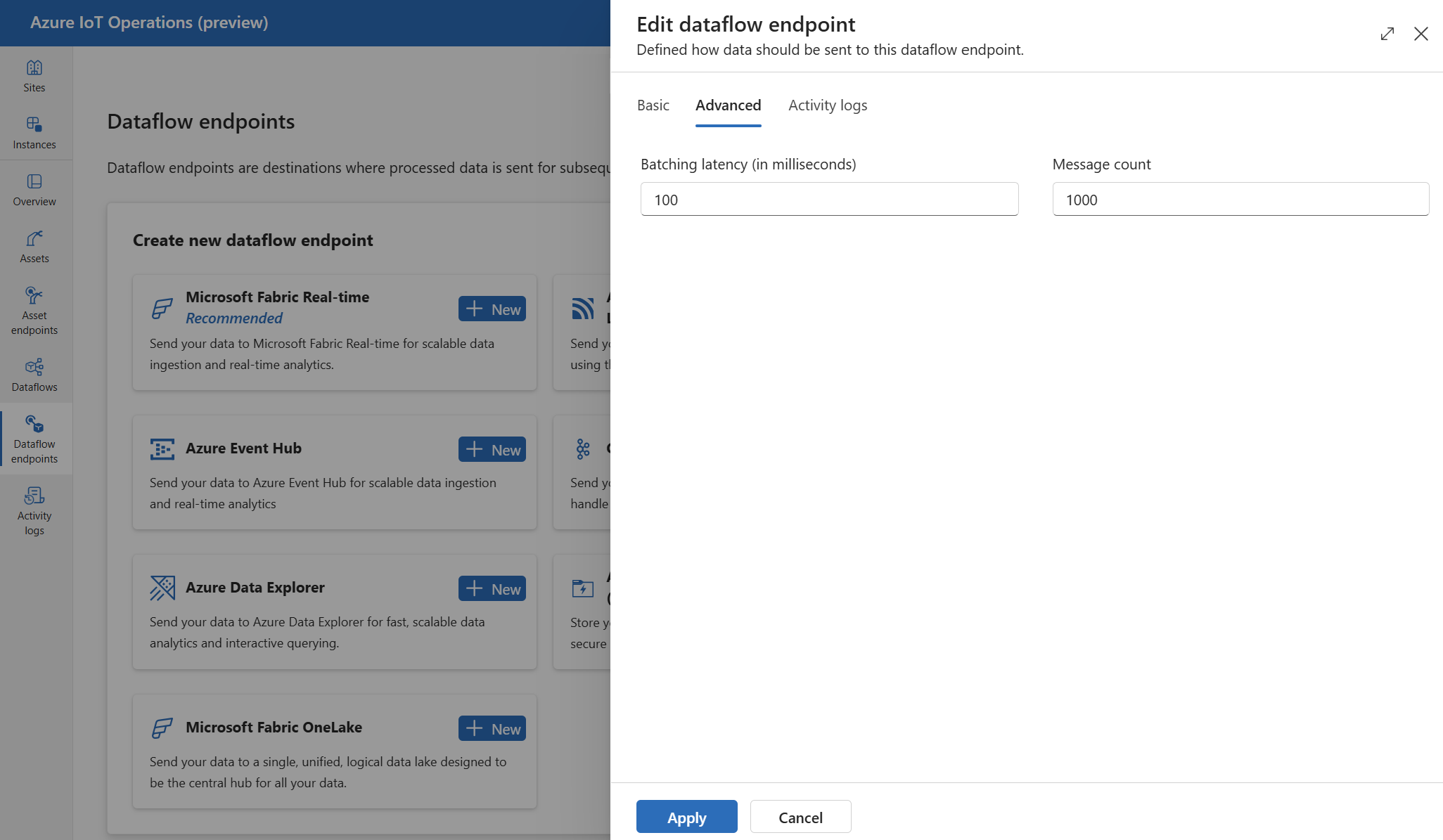Click the Apply button to save changes
The height and width of the screenshot is (840, 1443).
(x=687, y=816)
